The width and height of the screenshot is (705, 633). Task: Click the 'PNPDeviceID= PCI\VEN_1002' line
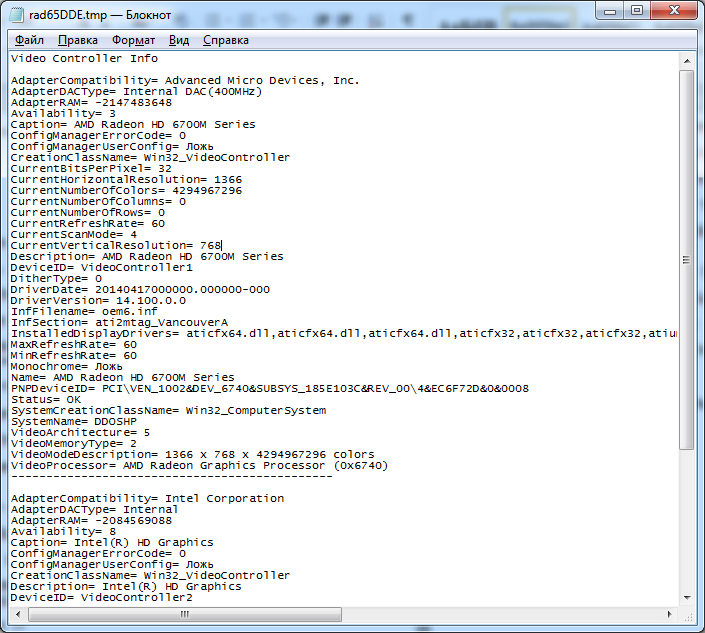point(270,389)
